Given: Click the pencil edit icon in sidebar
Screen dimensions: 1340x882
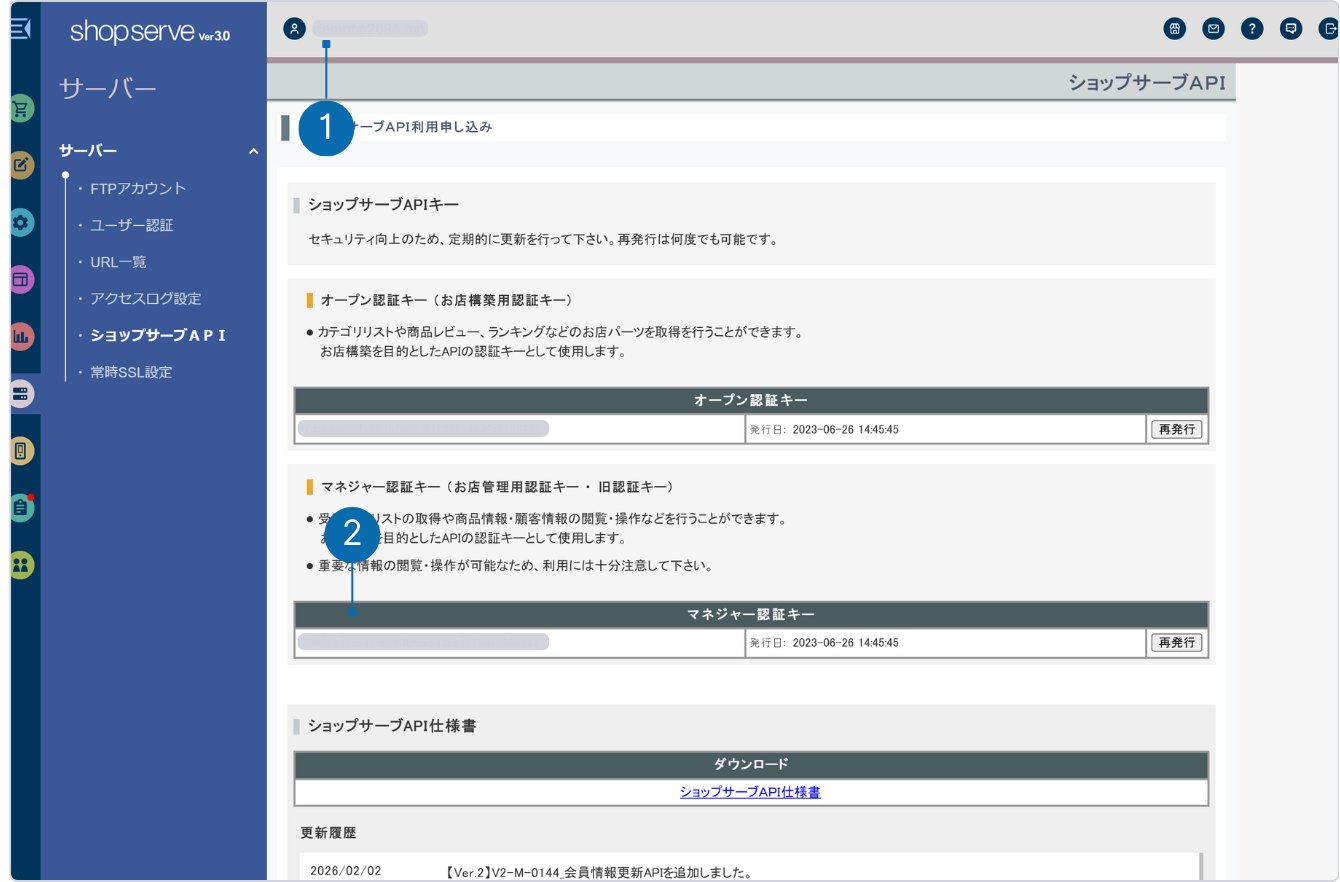Looking at the screenshot, I should point(22,165).
